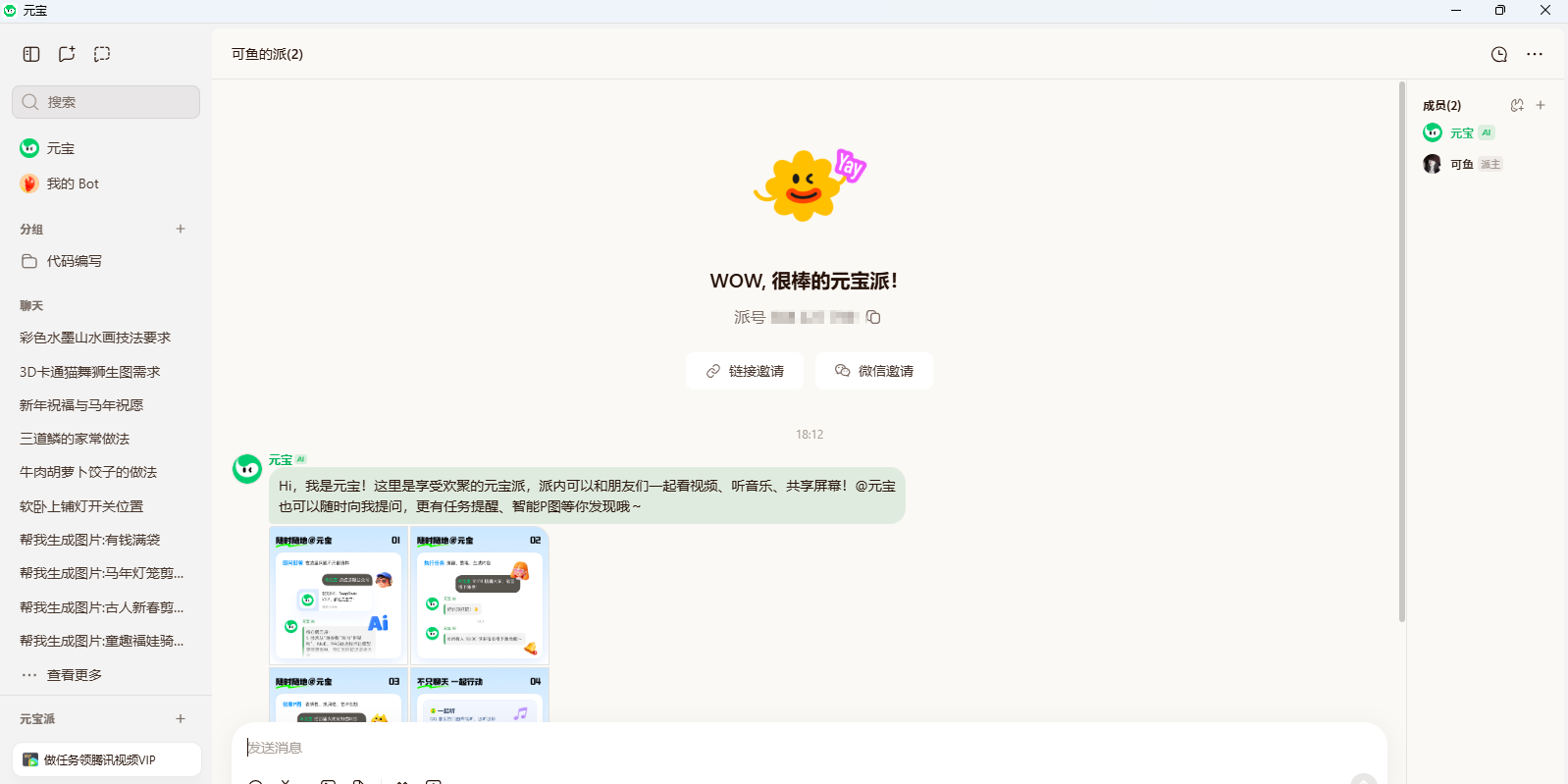Screen dimensions: 1568x784
Task: Open 我的 Bot in the sidebar
Action: [x=73, y=183]
